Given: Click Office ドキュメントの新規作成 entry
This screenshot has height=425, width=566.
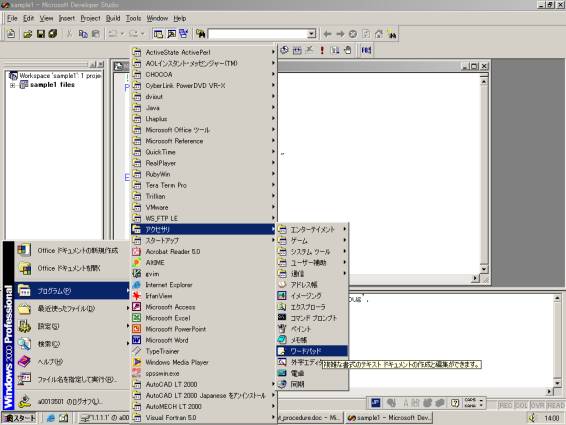Looking at the screenshot, I should point(72,250).
